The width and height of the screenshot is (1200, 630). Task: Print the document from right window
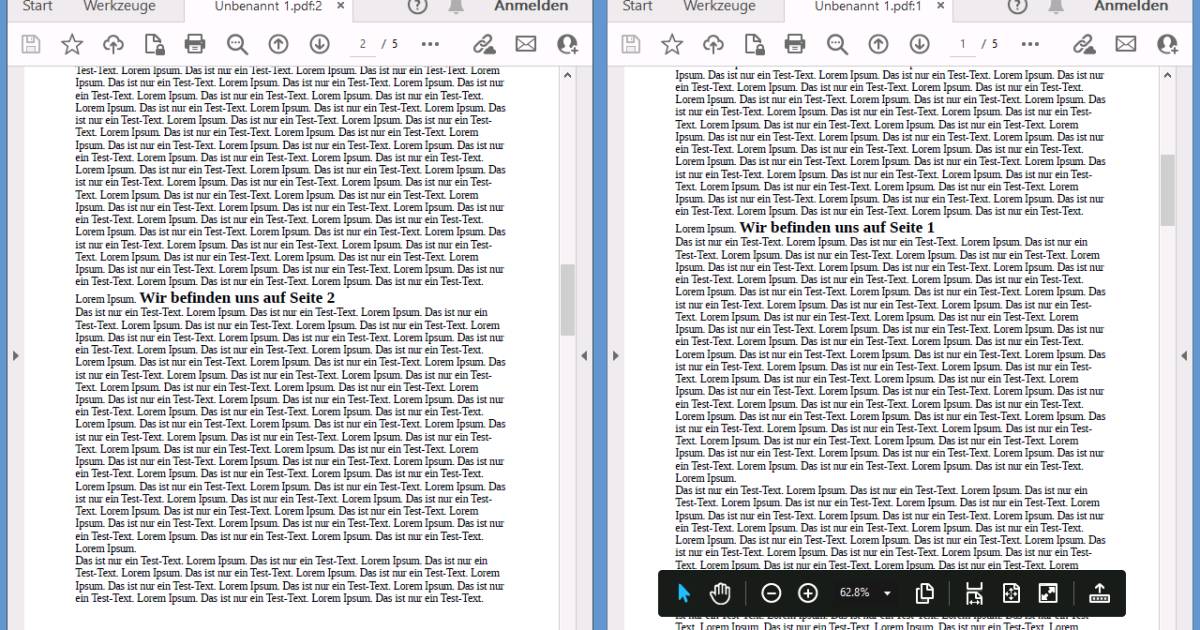[795, 44]
